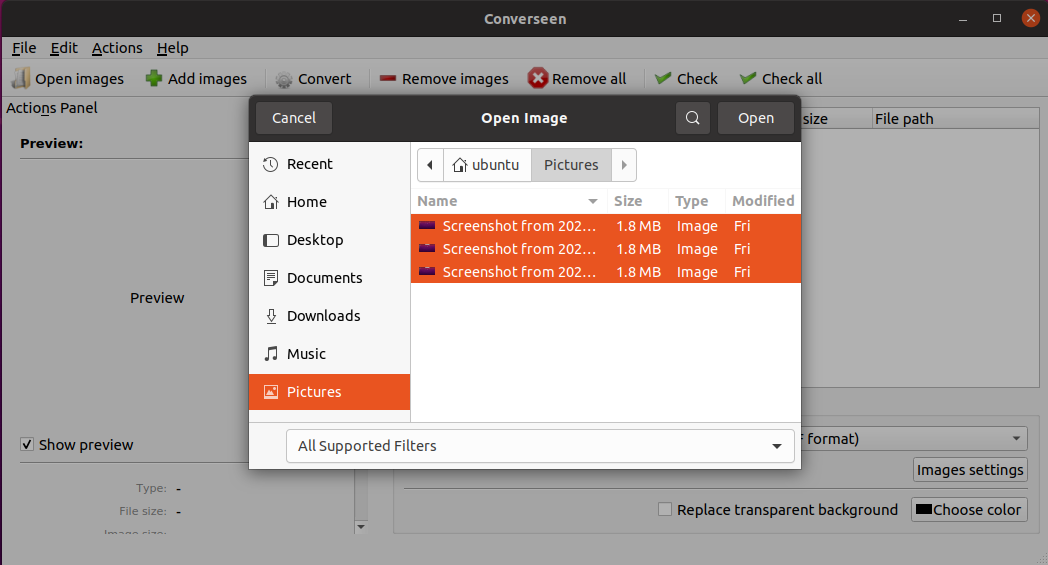Click the Choose color button
This screenshot has height=565, width=1048.
click(x=969, y=510)
